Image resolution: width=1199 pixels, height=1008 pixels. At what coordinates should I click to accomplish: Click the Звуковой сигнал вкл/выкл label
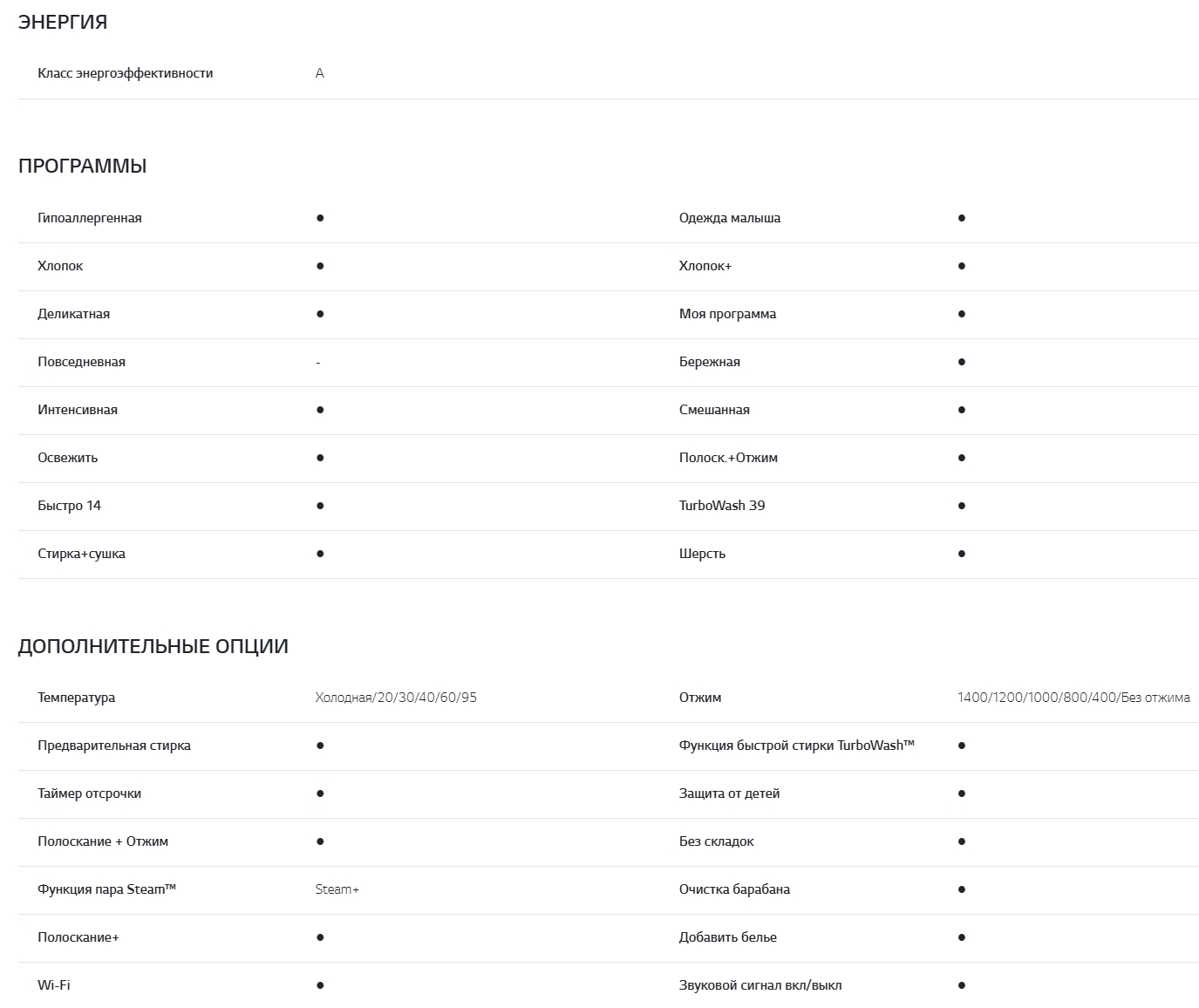[760, 985]
